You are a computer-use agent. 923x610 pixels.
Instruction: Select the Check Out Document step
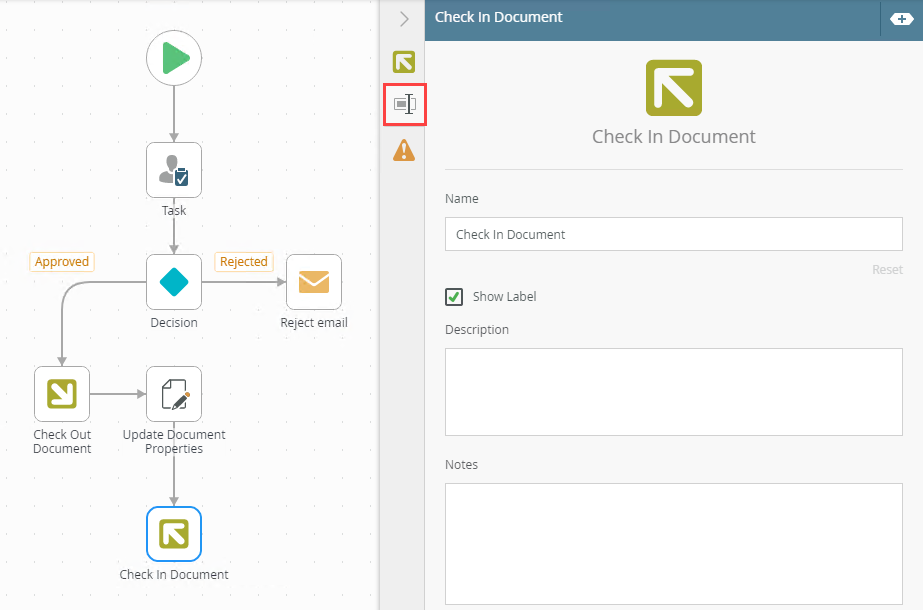pos(62,394)
